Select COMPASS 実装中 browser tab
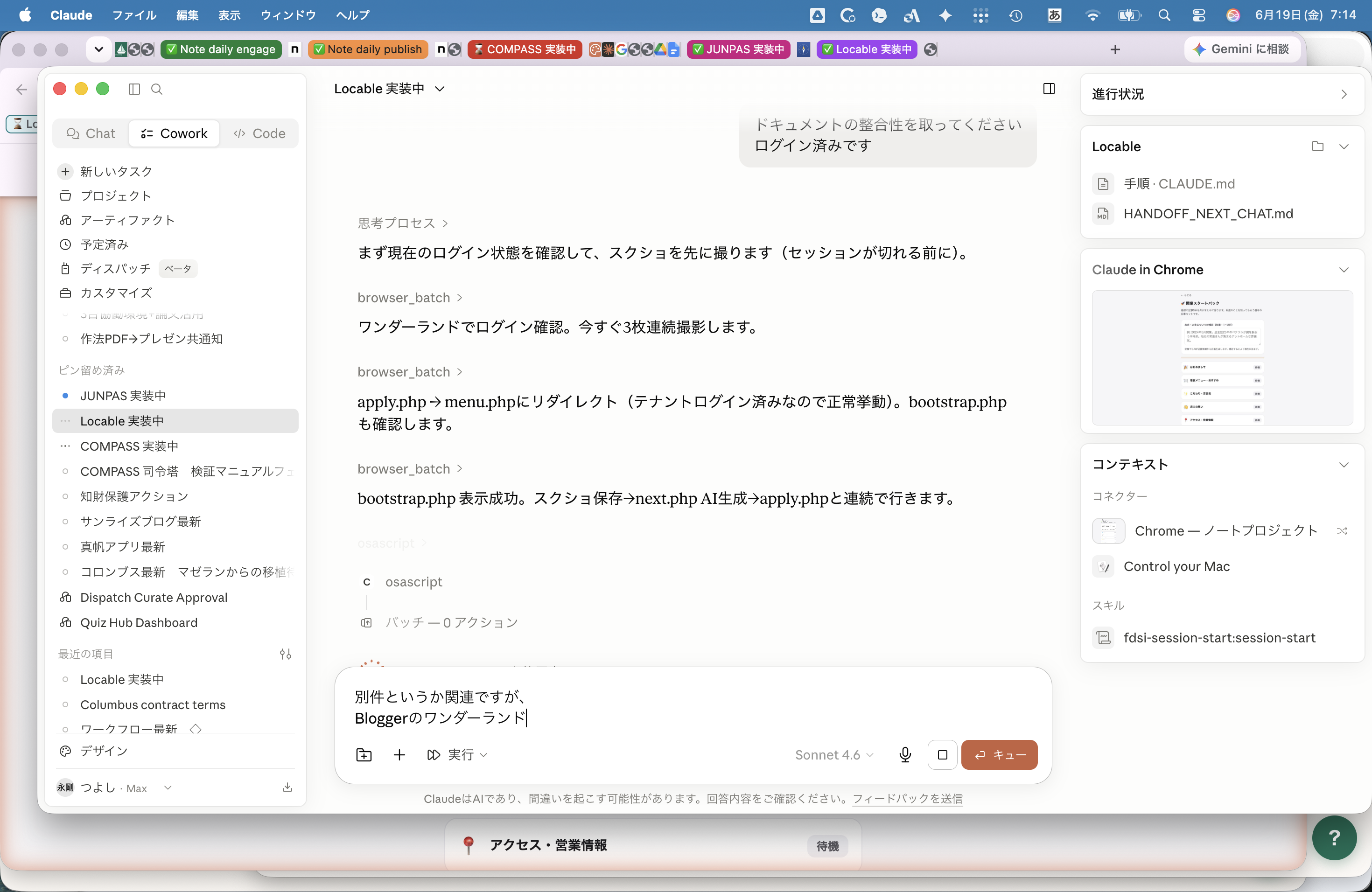The height and width of the screenshot is (892, 1372). (x=525, y=49)
